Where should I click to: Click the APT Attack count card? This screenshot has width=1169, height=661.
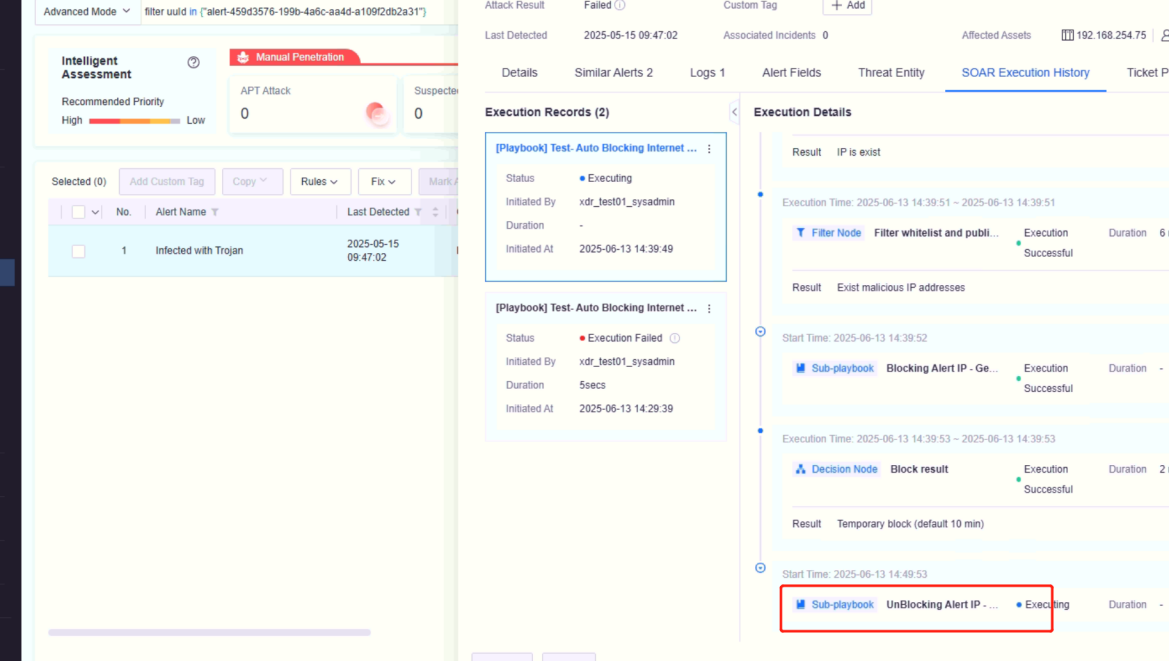point(312,104)
